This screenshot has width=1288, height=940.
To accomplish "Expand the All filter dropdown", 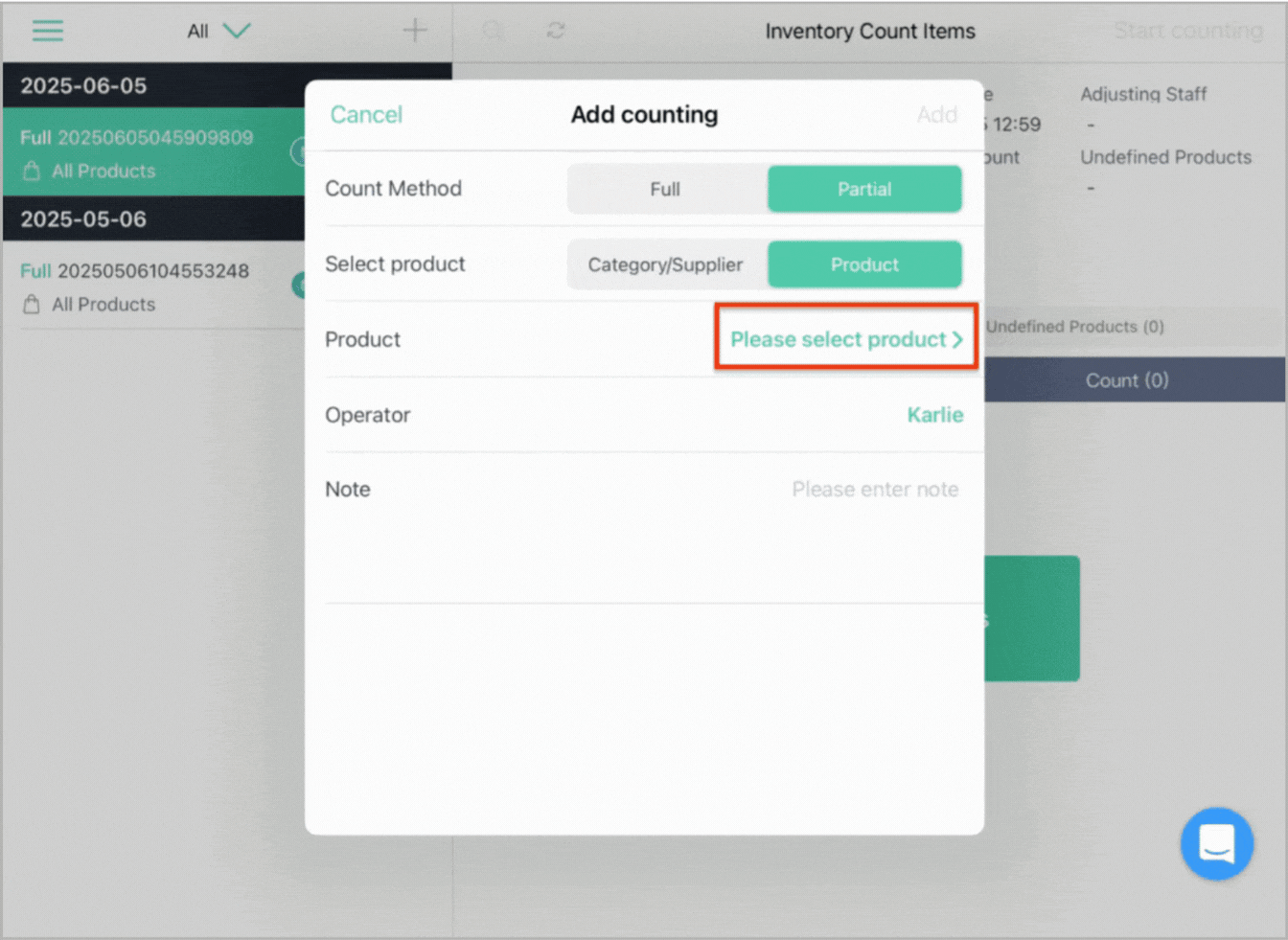I will 218,31.
